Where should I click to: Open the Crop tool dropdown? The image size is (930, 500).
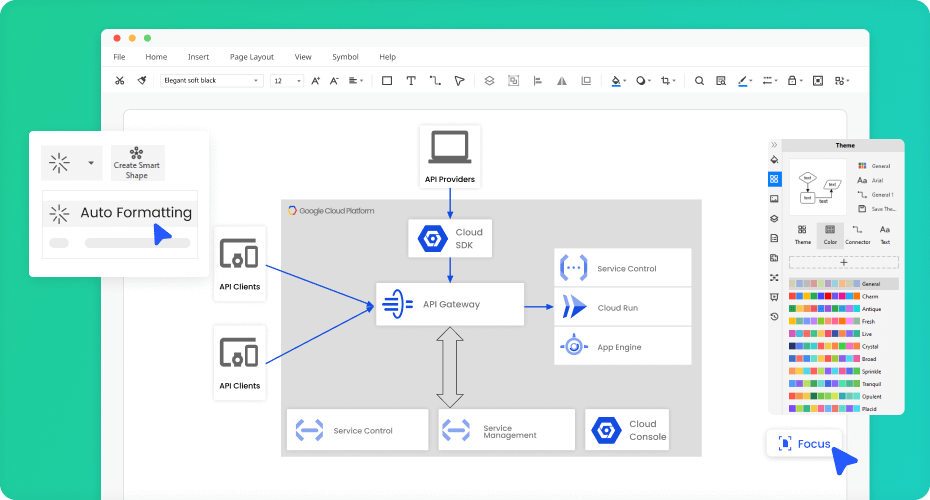[668, 81]
